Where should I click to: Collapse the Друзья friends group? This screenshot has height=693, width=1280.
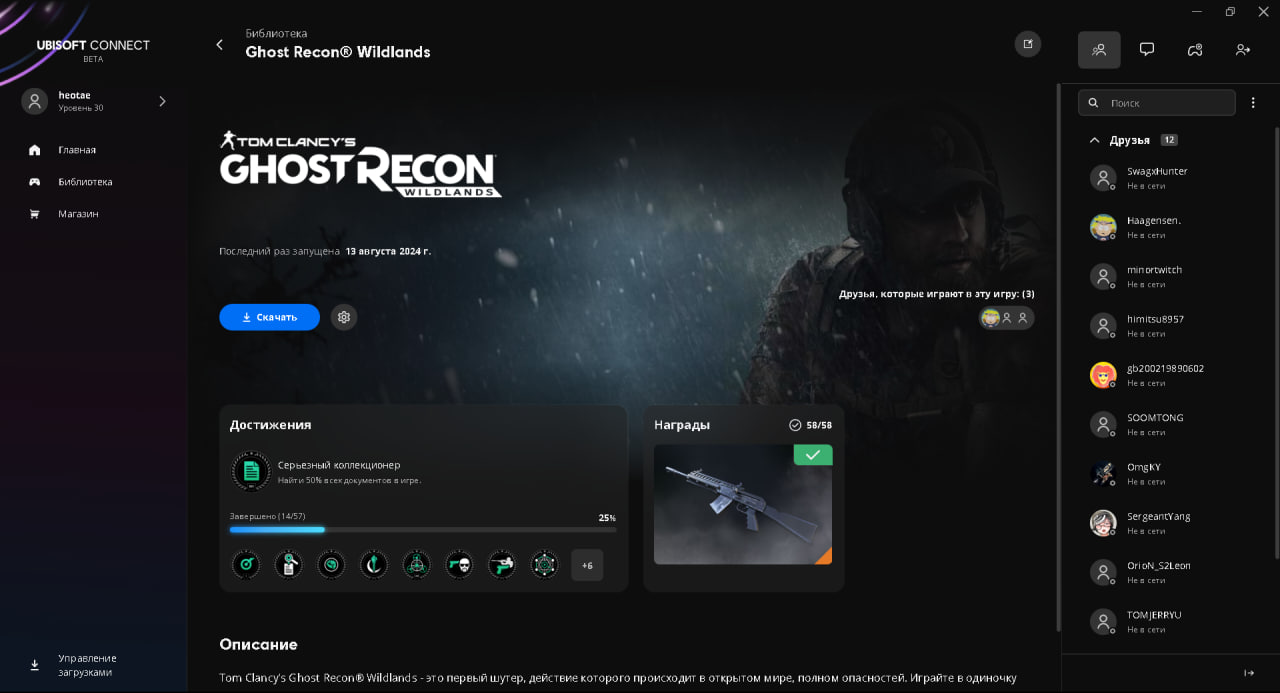[1094, 140]
